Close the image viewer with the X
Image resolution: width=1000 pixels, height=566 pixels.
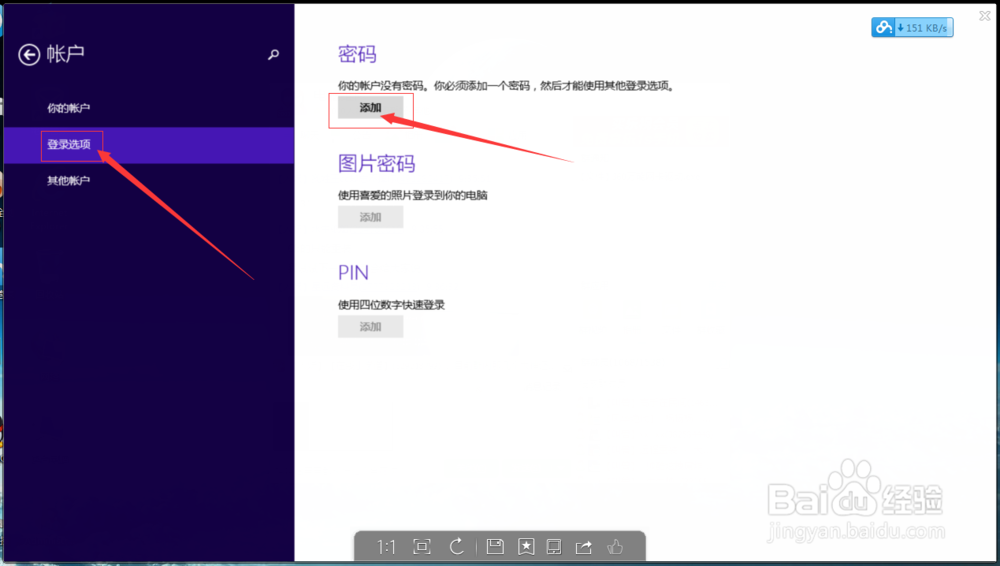(x=985, y=16)
